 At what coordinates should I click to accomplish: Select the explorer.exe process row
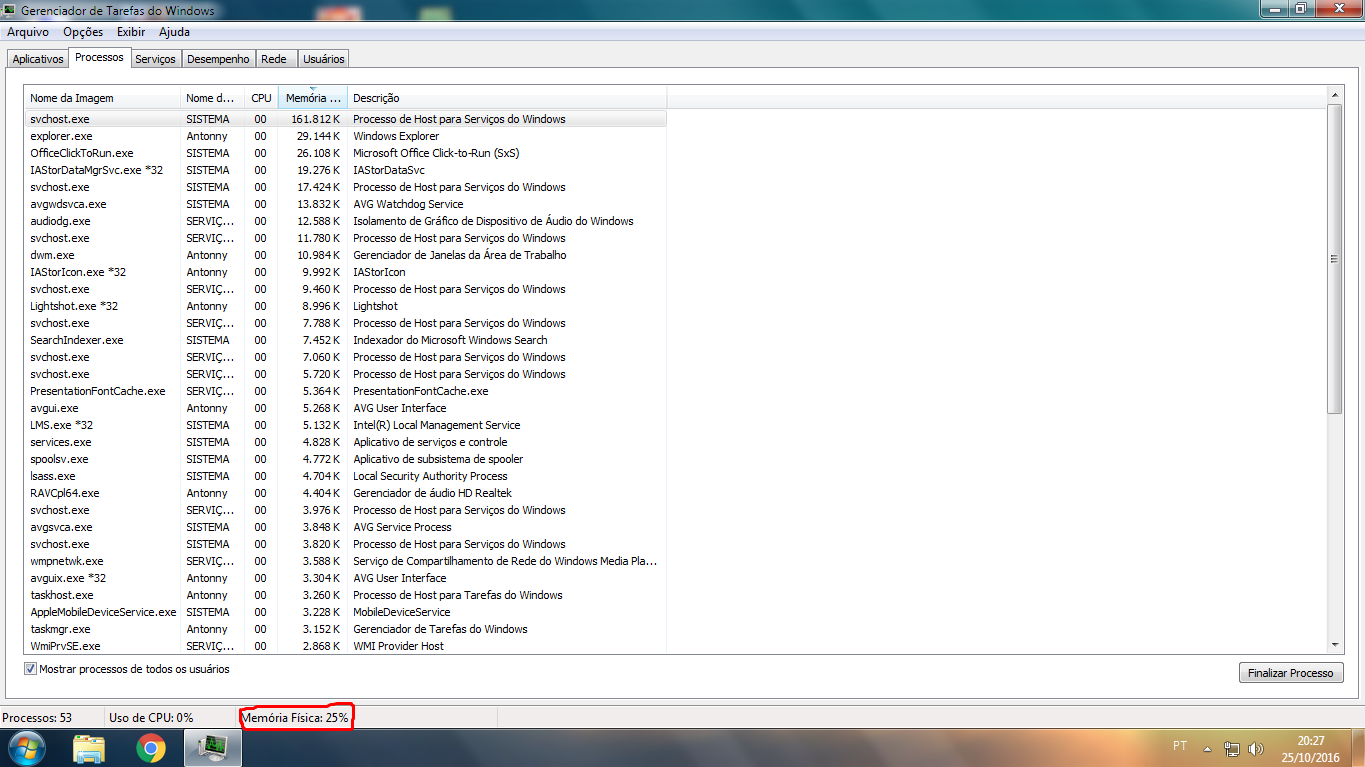pos(345,136)
